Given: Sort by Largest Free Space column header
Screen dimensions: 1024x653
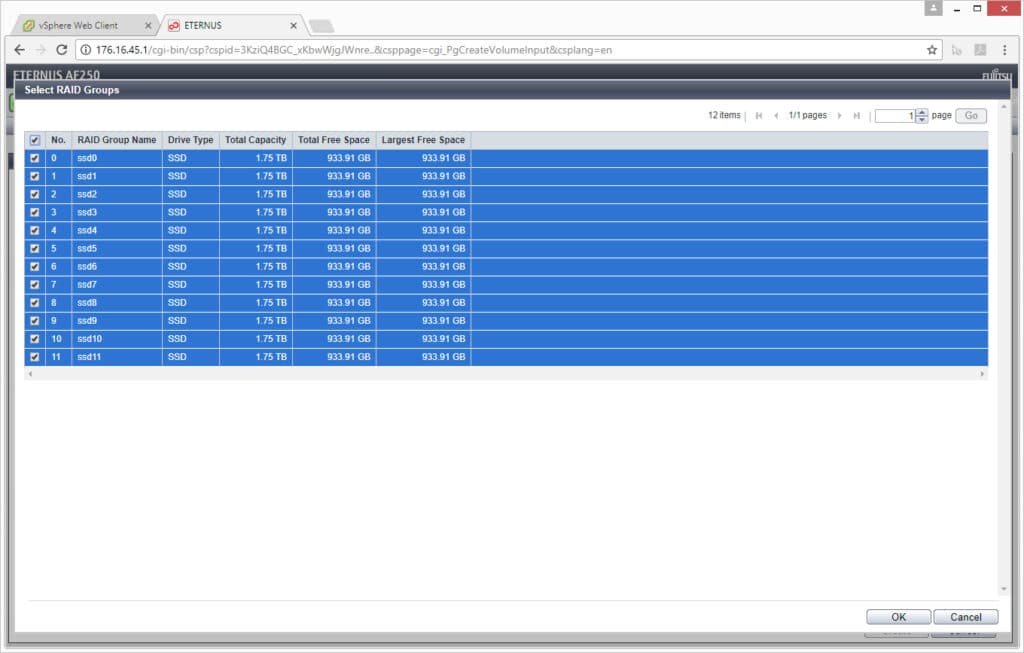Looking at the screenshot, I should pyautogui.click(x=423, y=140).
